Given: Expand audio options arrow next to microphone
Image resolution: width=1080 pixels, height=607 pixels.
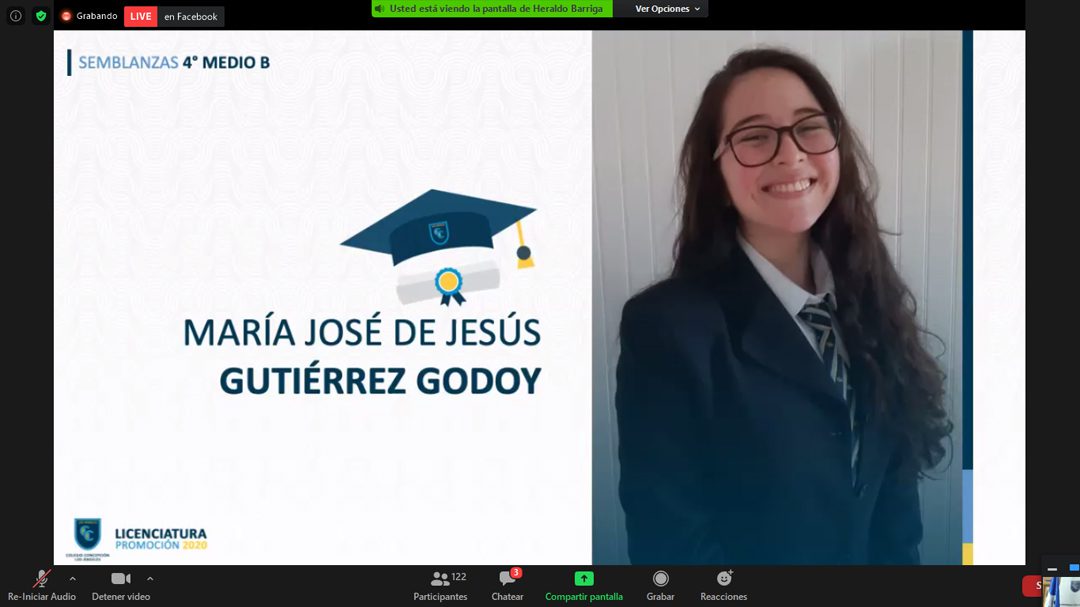Looking at the screenshot, I should pyautogui.click(x=72, y=579).
